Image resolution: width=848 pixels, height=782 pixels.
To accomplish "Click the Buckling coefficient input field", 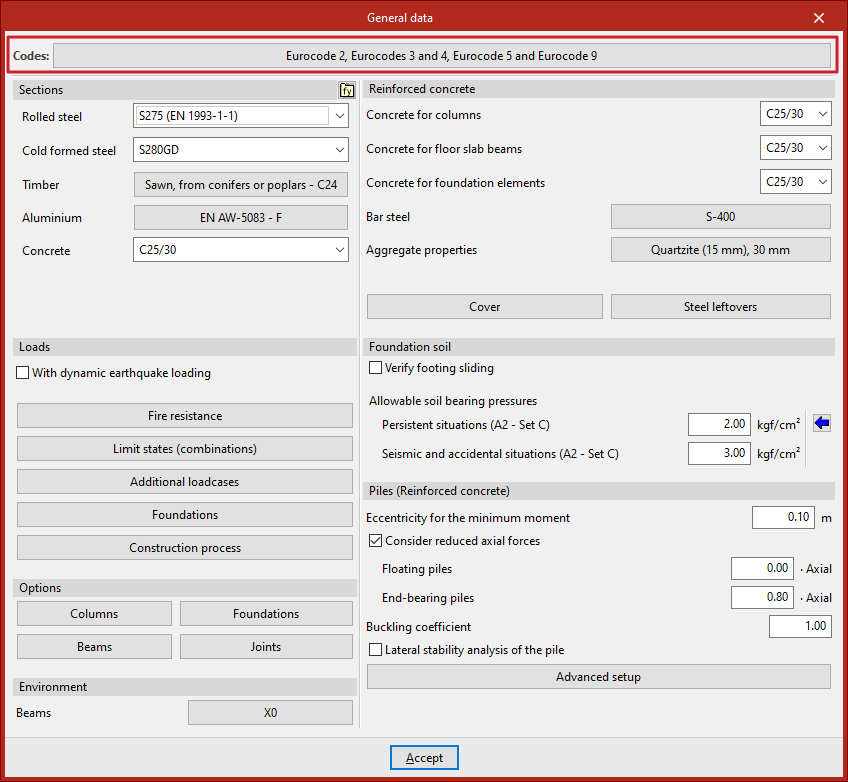I will click(x=799, y=627).
